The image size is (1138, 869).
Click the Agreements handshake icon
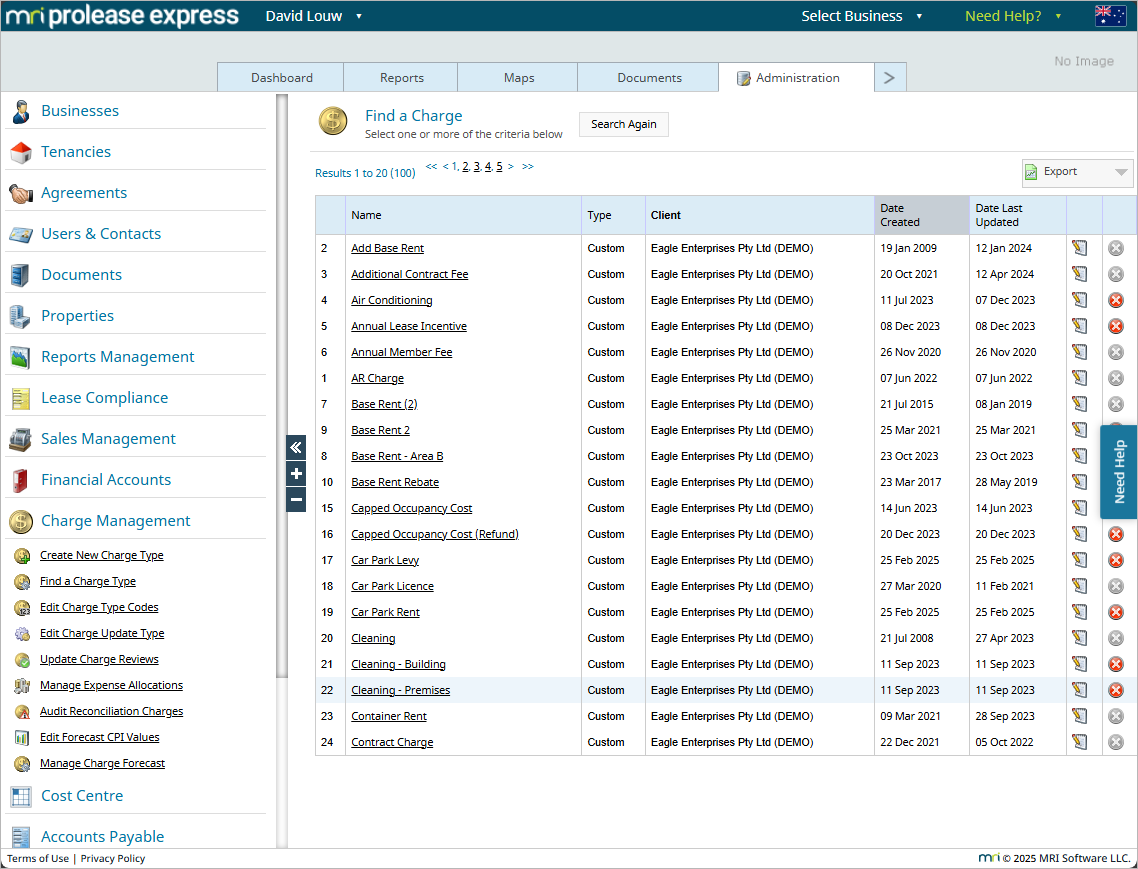tap(20, 194)
